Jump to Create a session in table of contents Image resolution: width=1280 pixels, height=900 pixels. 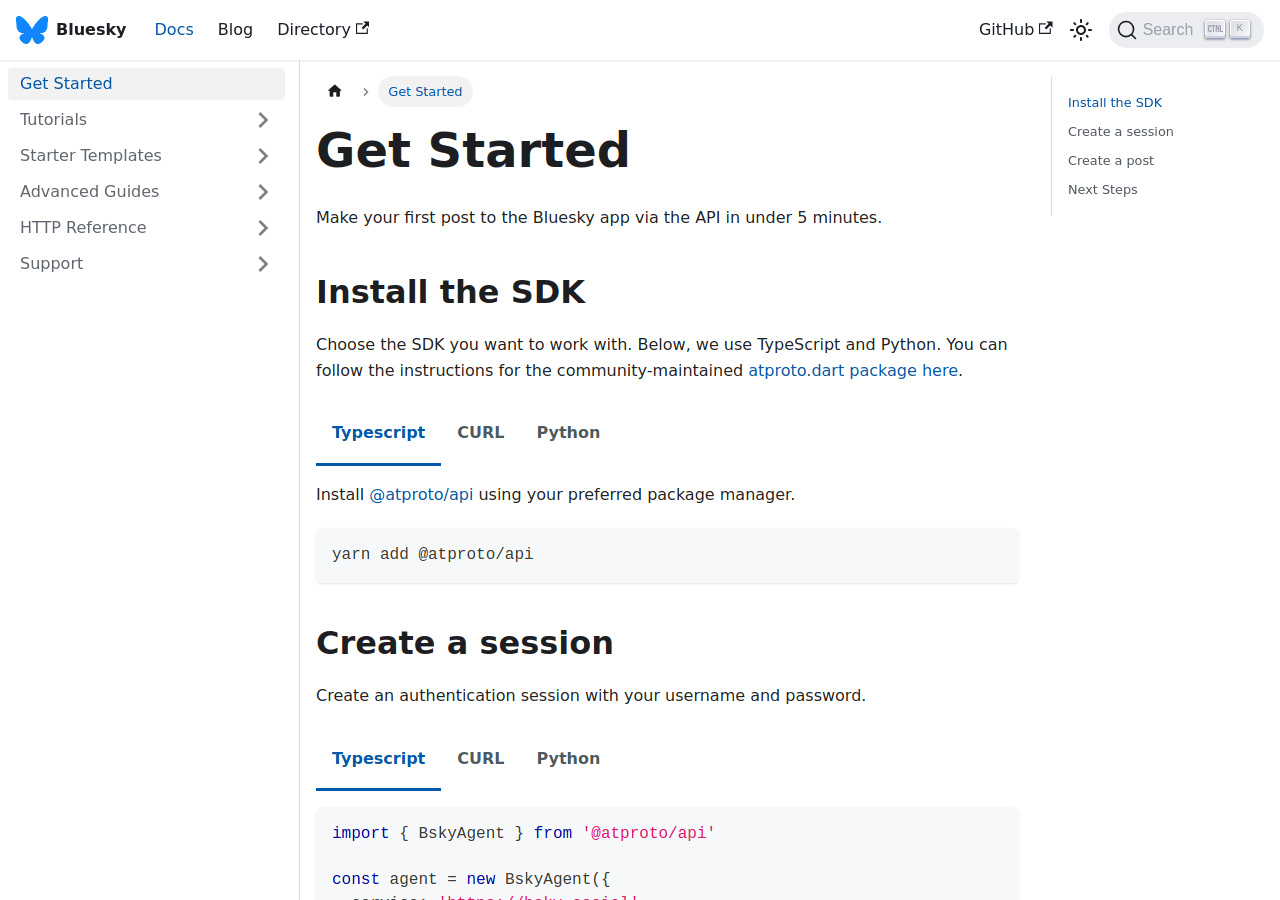pos(1121,132)
